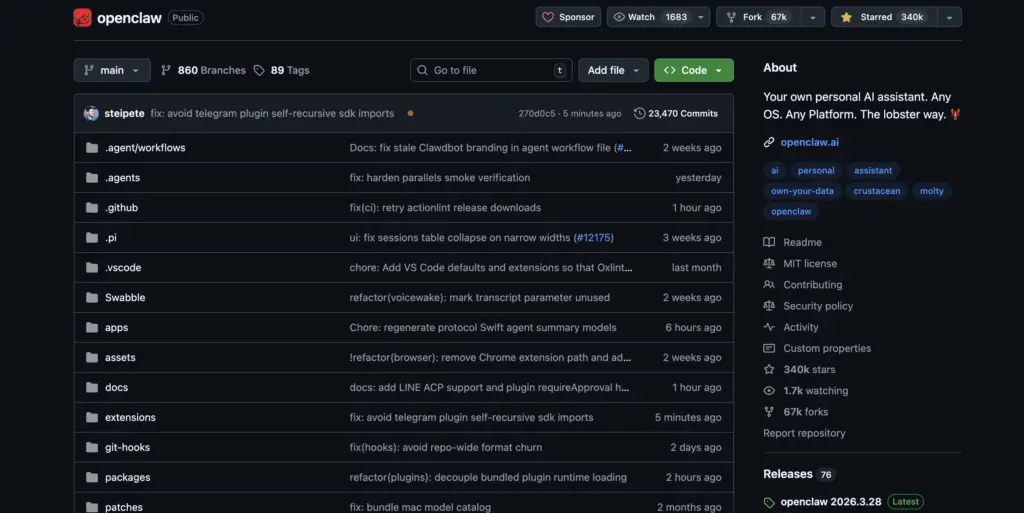Click the assets folder icon
Screen dimensions: 1024x513
tap(92, 358)
